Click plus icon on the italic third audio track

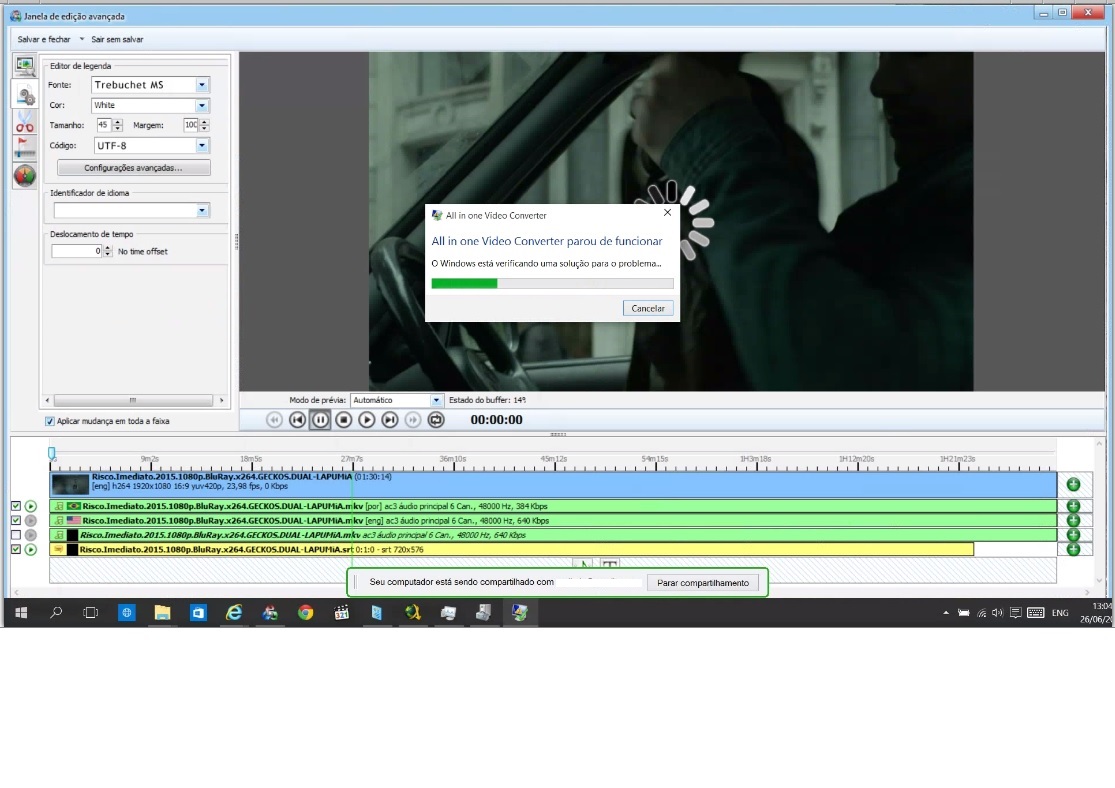click(1073, 535)
